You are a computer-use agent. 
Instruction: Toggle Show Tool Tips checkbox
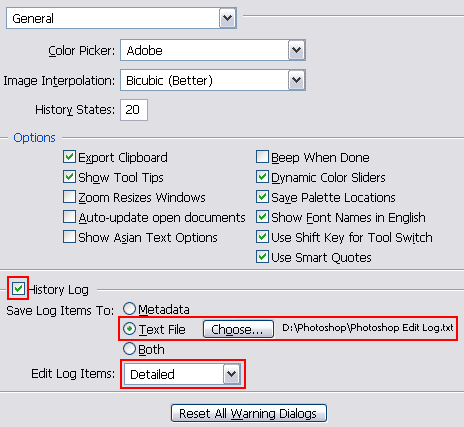(x=69, y=177)
